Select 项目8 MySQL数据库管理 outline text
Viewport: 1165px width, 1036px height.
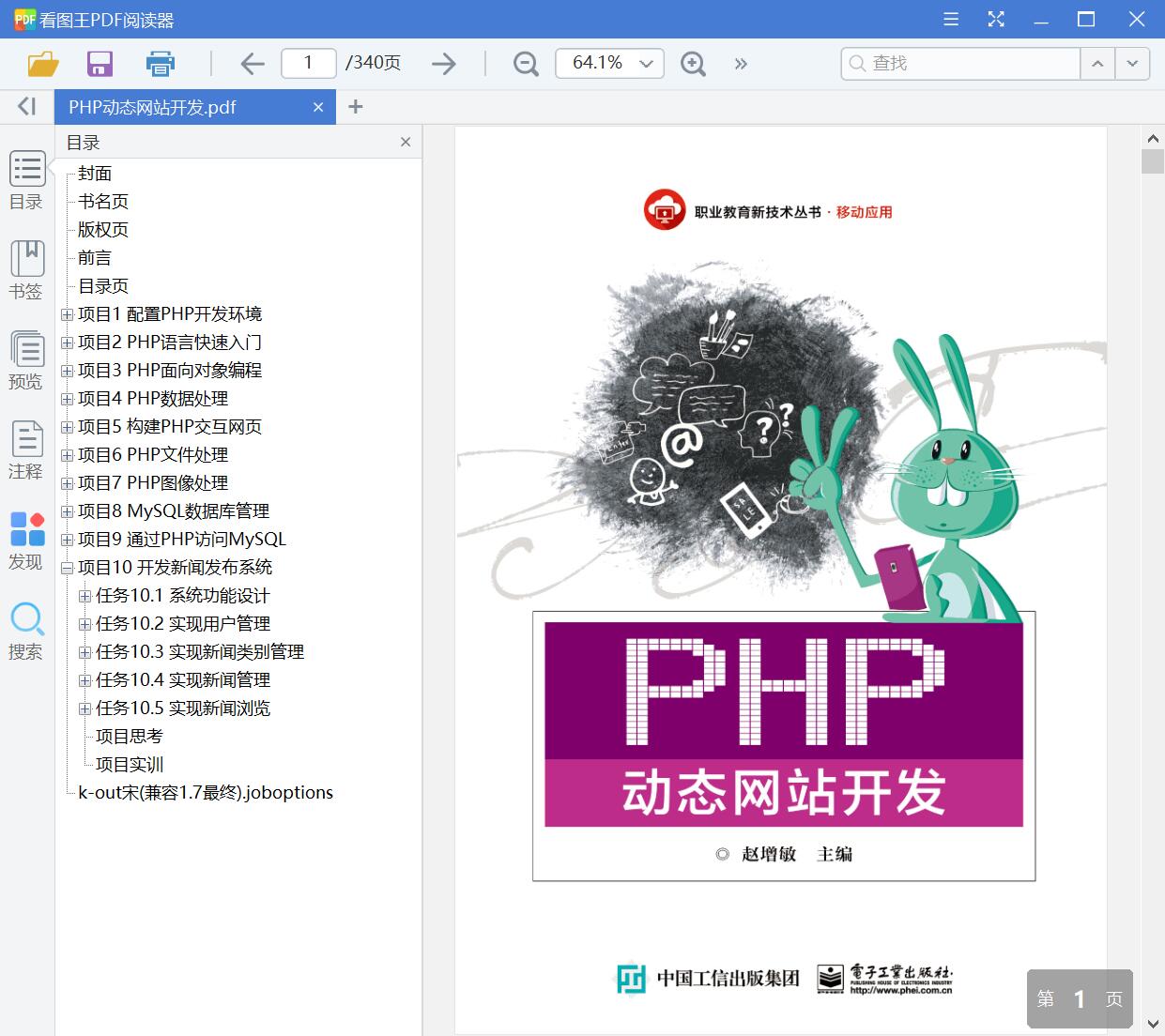click(x=174, y=511)
